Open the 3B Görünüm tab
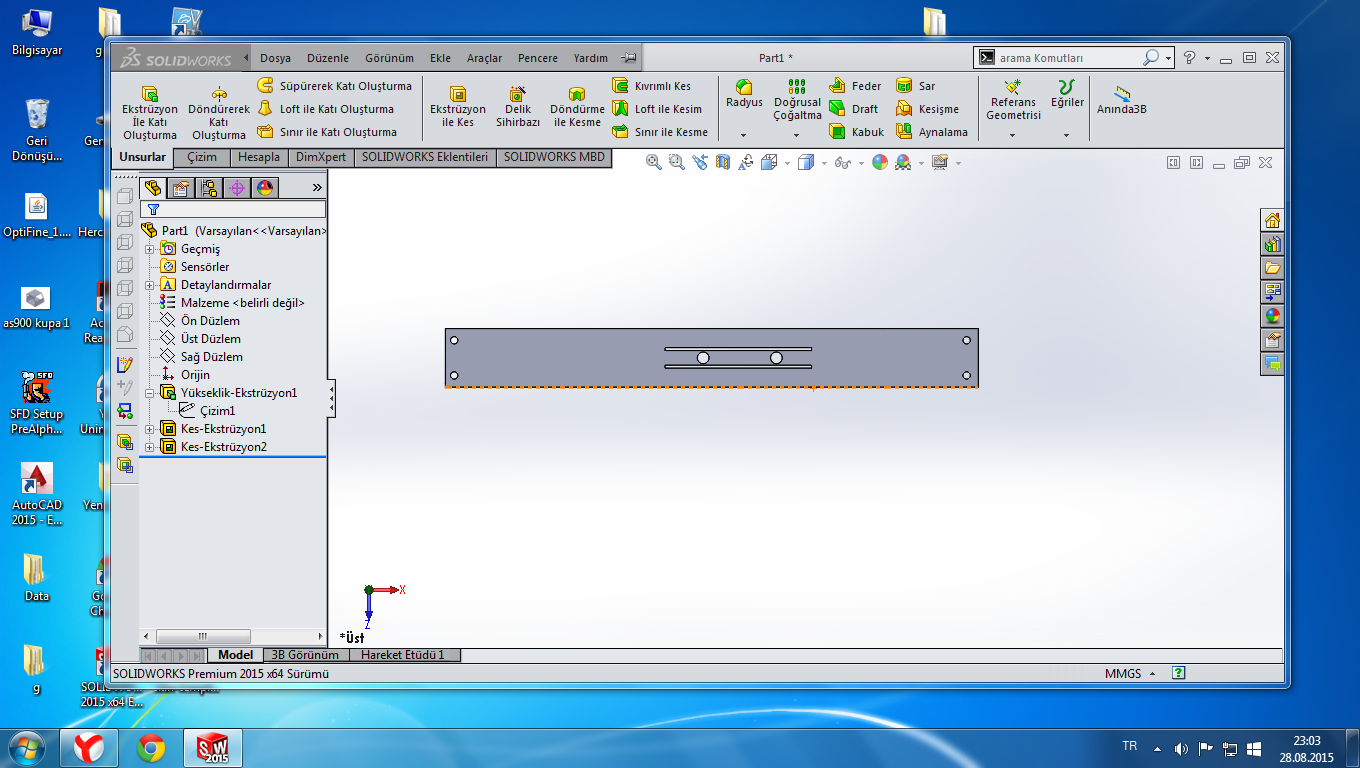The width and height of the screenshot is (1360, 768). click(305, 655)
